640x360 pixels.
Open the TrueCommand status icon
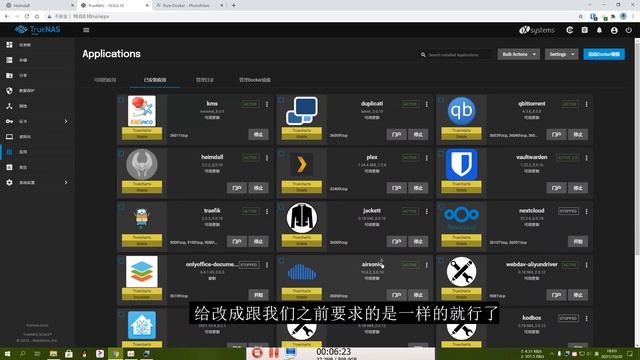570,30
